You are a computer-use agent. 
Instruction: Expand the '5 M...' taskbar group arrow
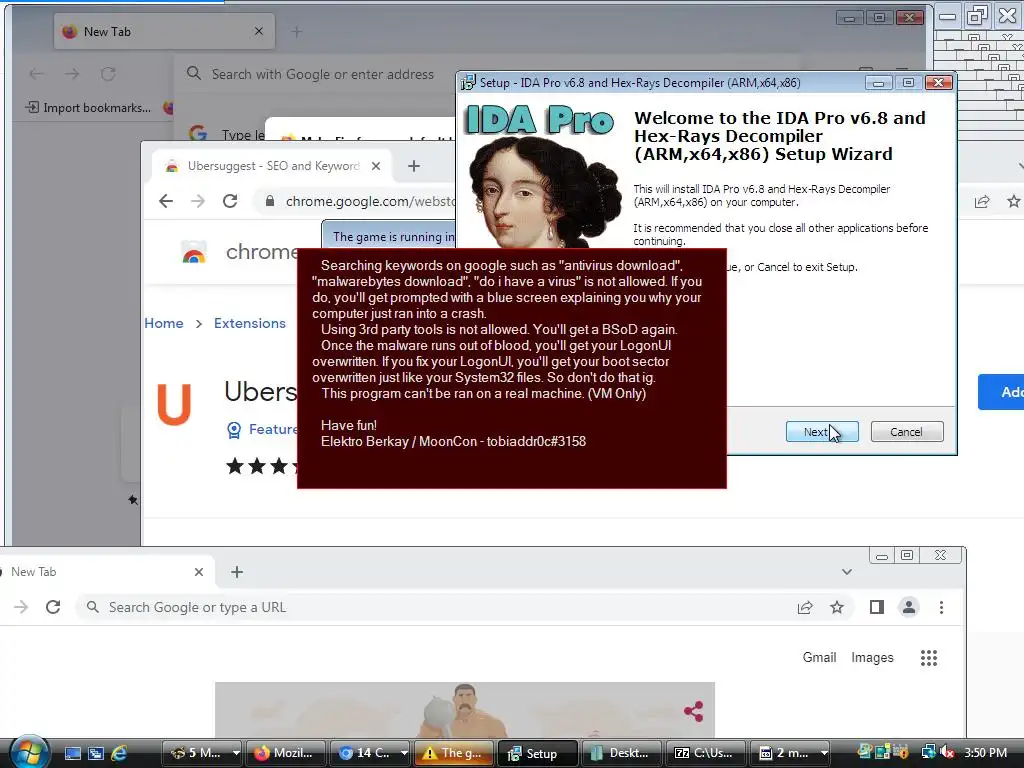(x=236, y=753)
